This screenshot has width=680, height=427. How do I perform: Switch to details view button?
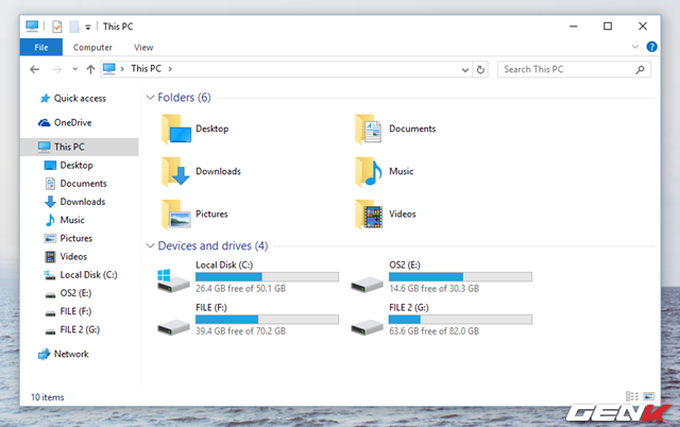coord(632,396)
